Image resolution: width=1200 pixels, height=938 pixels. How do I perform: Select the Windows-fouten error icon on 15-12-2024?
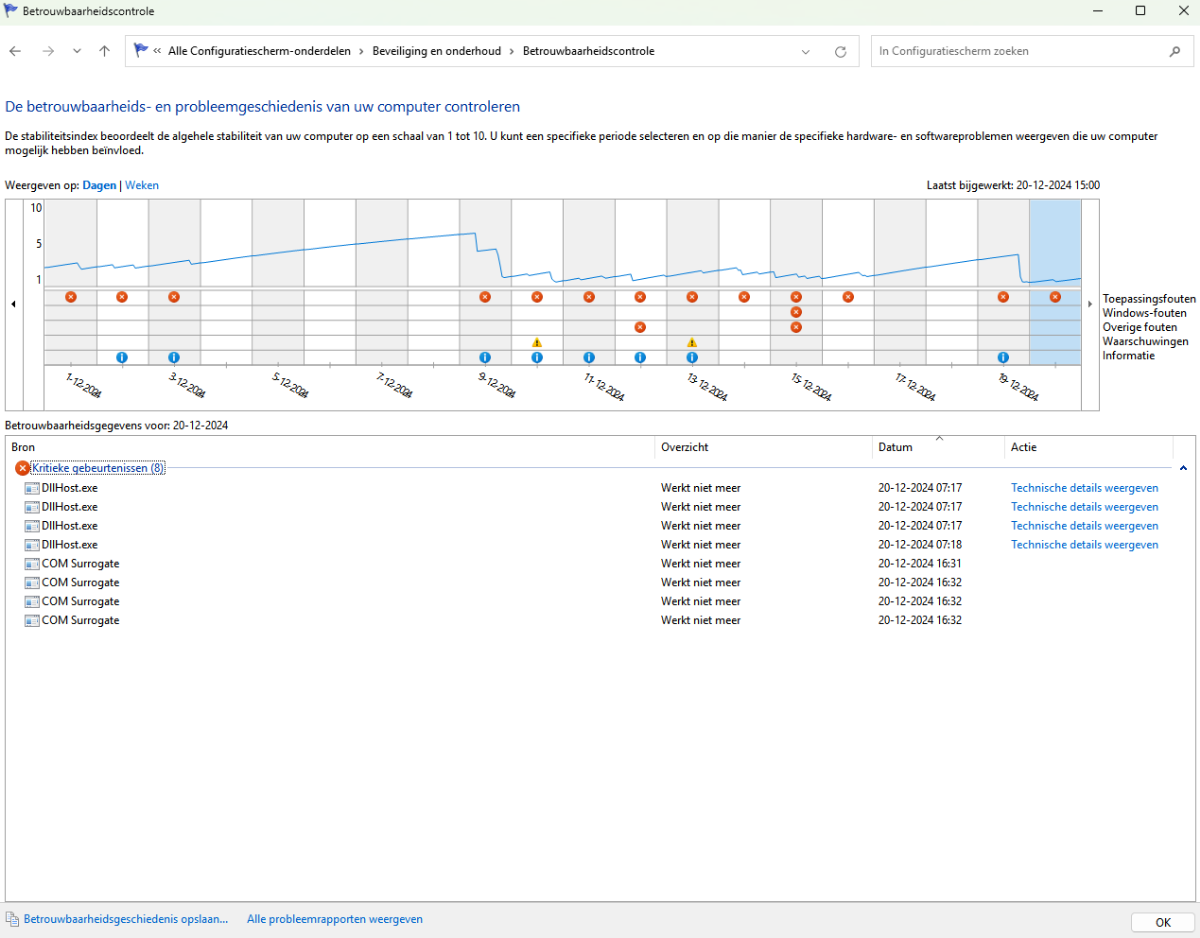click(x=796, y=312)
